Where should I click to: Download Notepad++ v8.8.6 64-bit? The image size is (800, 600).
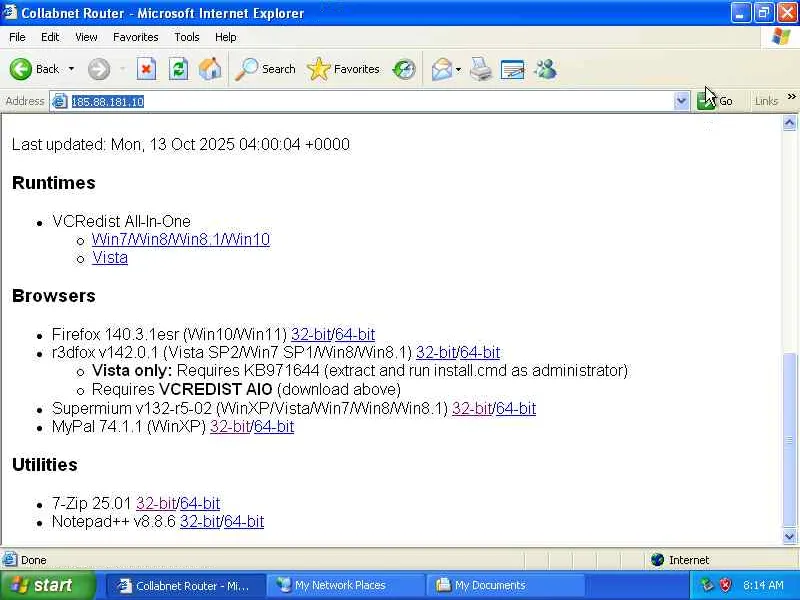pos(244,521)
